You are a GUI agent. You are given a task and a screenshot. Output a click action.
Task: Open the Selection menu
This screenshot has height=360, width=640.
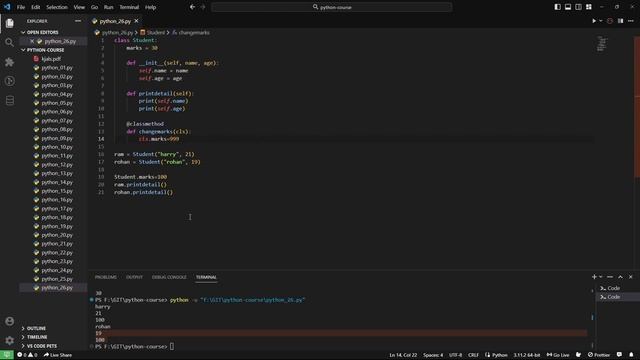(57, 7)
